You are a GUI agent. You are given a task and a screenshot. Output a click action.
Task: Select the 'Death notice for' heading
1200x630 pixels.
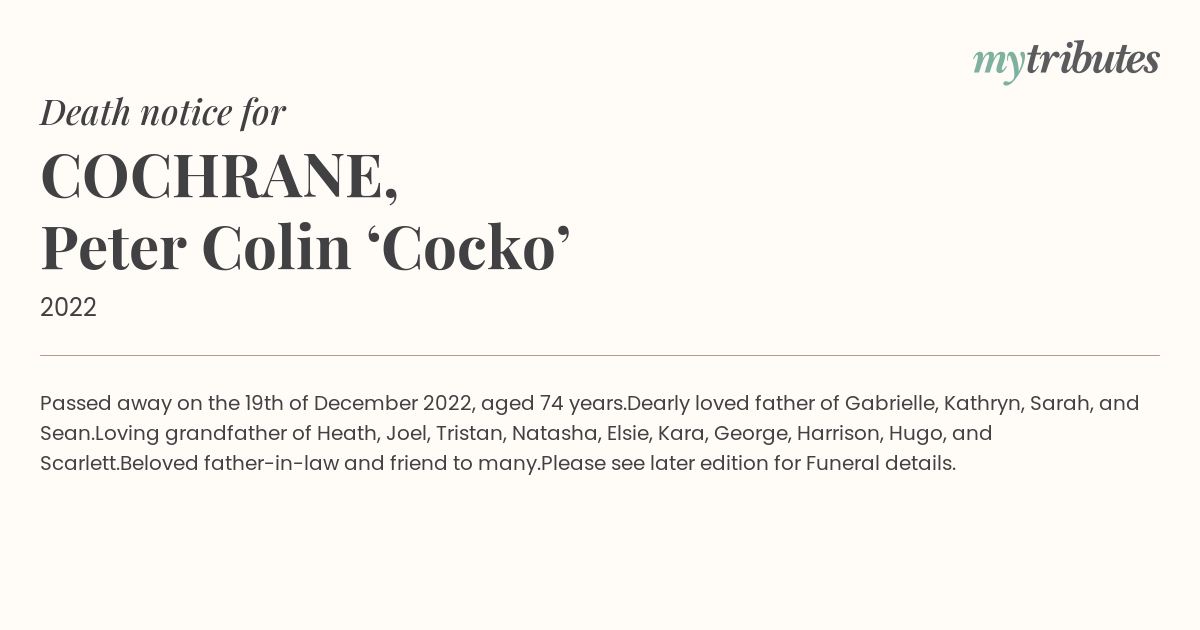(x=163, y=113)
